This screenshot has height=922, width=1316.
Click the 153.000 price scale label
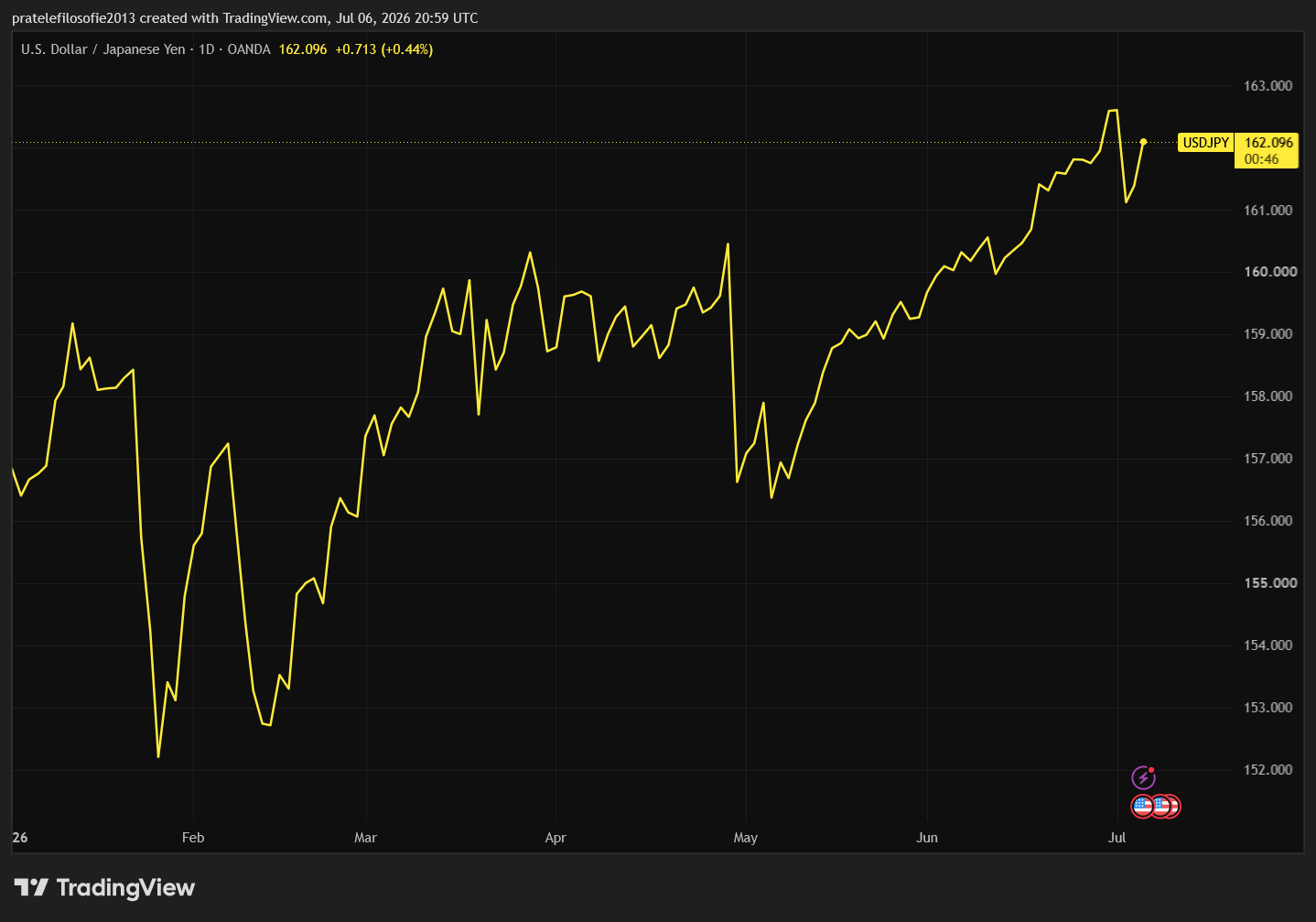tap(1268, 708)
